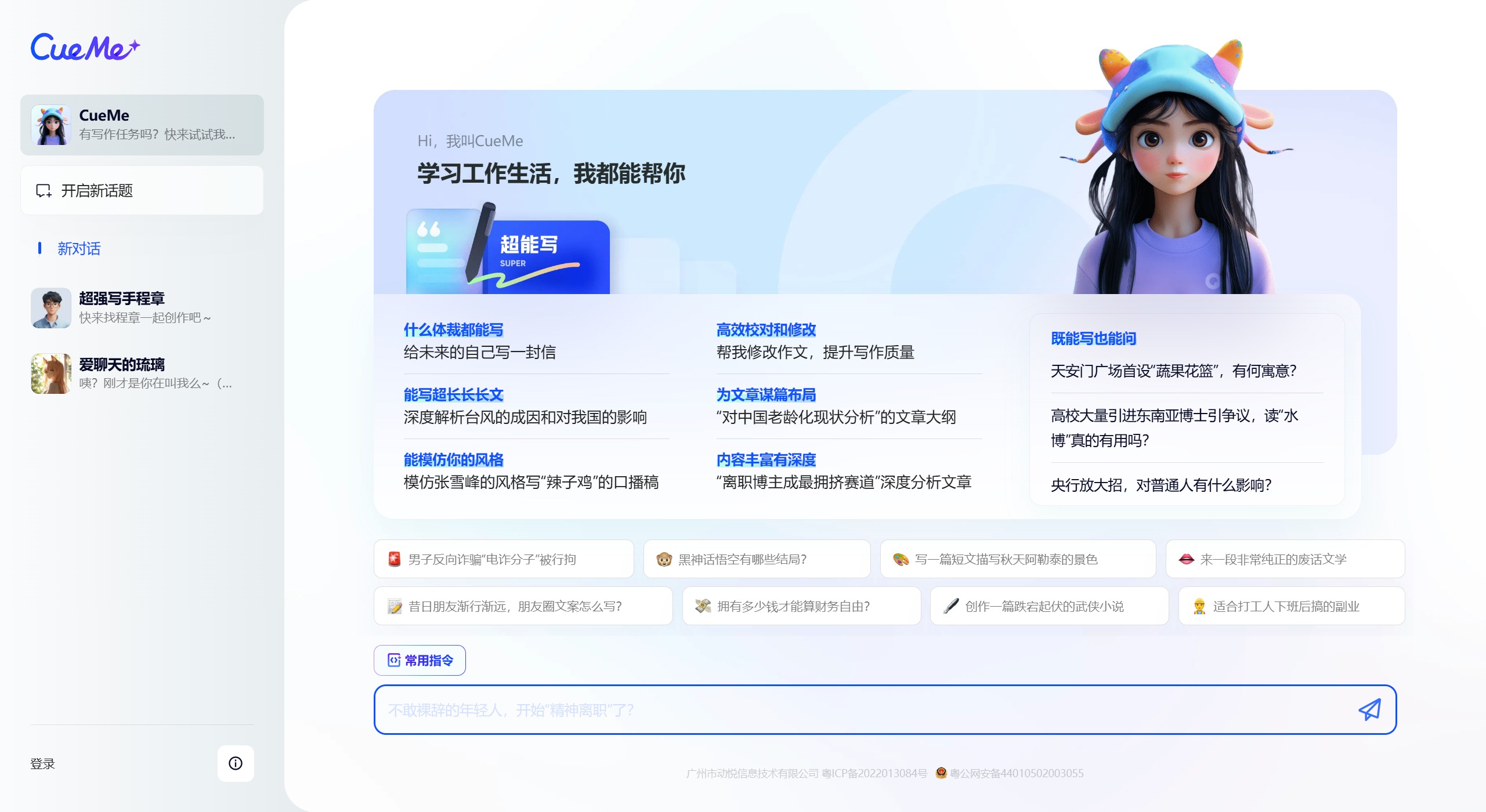Select 新对话 in the sidebar
The height and width of the screenshot is (812, 1486).
tap(78, 249)
